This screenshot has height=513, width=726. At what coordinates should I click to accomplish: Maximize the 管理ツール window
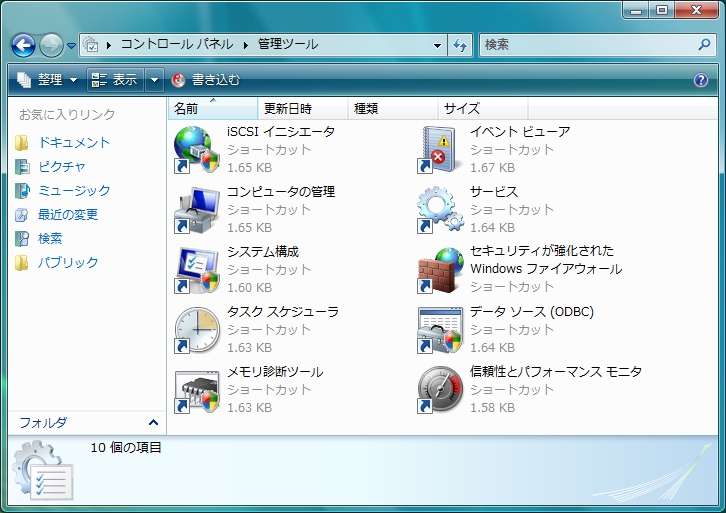[x=662, y=10]
